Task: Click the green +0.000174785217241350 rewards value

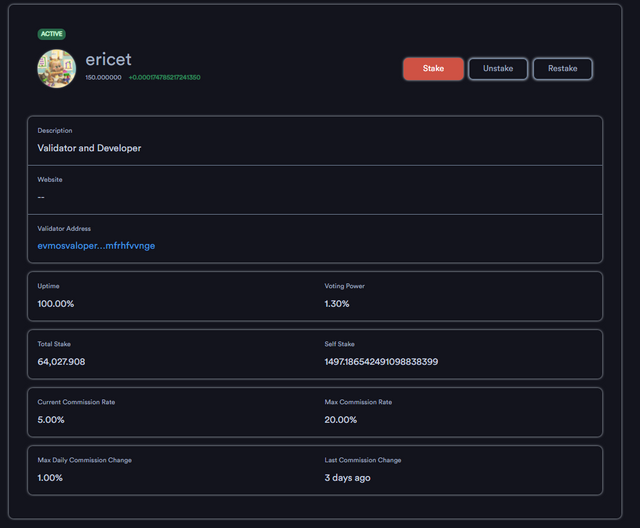Action: (x=164, y=77)
